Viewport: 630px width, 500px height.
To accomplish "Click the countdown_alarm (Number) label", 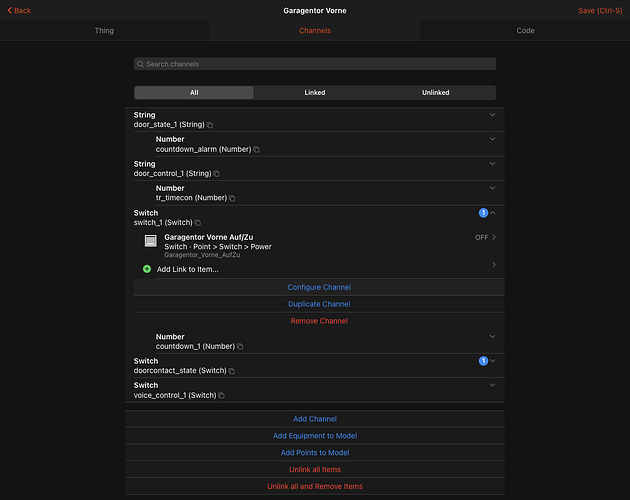I will coord(203,149).
